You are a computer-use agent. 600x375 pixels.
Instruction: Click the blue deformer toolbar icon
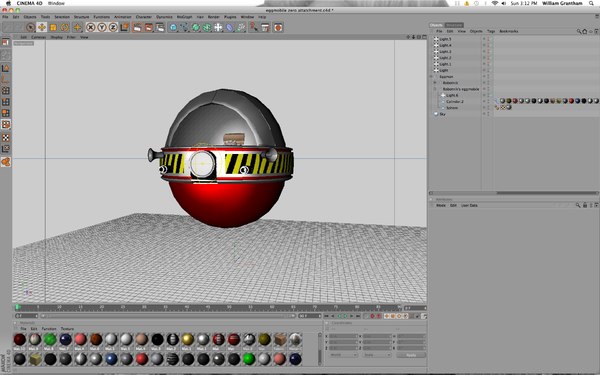tap(230, 27)
